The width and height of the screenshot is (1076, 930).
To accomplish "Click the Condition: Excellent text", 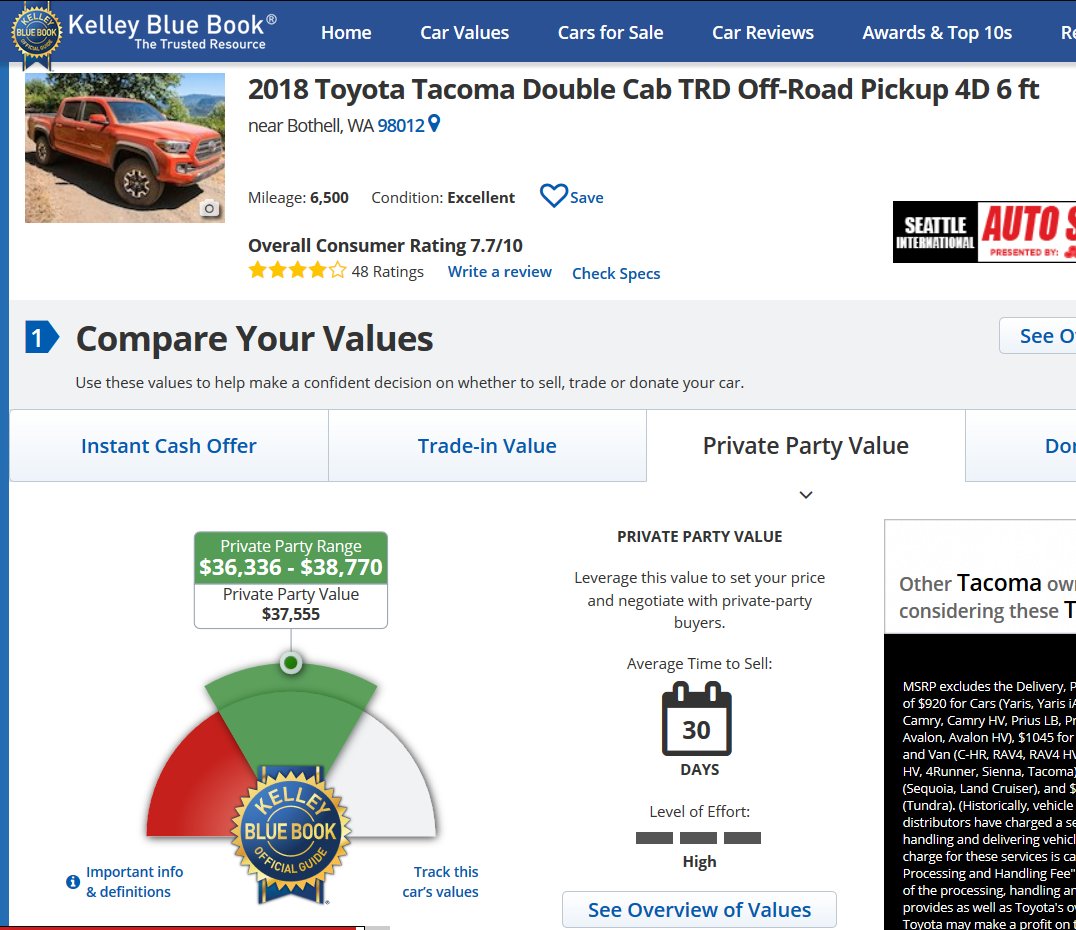I will coord(443,198).
